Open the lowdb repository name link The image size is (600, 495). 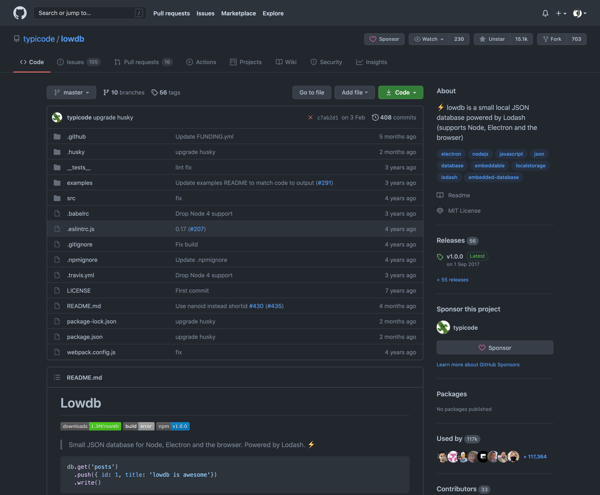click(72, 39)
